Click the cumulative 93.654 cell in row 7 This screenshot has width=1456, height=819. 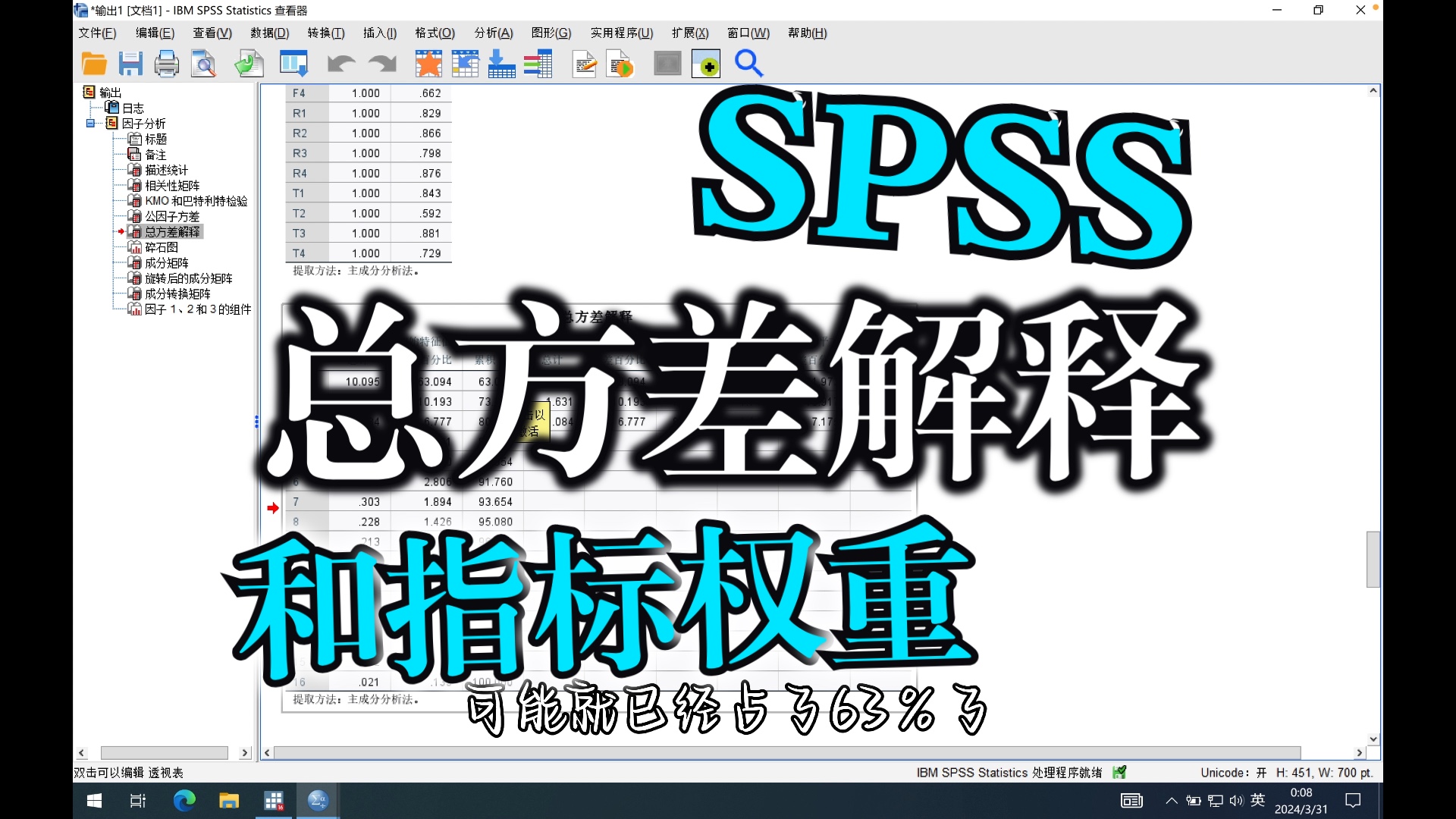[x=495, y=502]
